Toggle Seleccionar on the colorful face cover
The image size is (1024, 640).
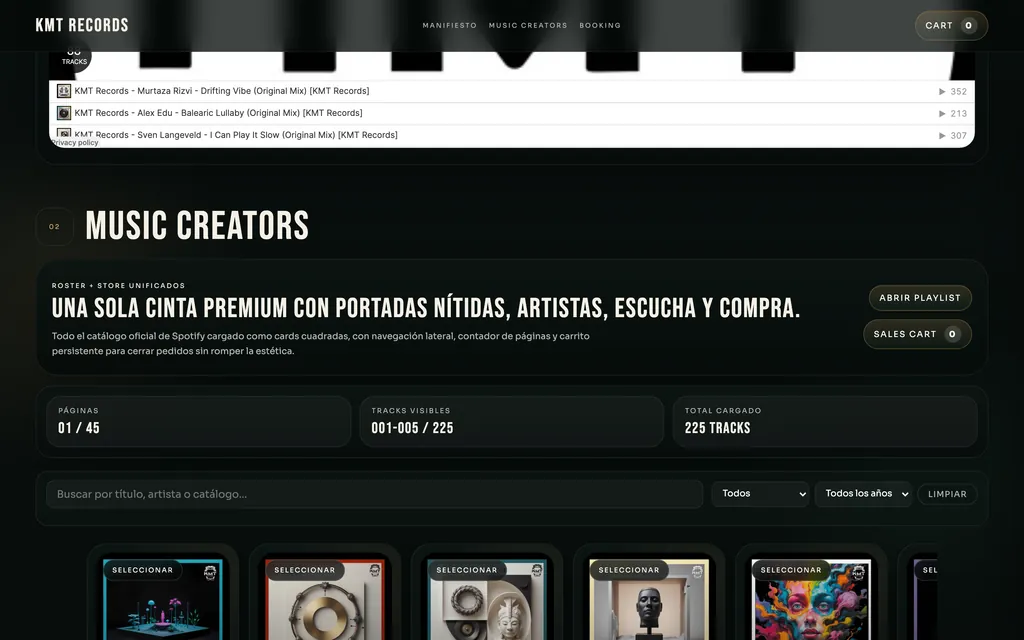(x=791, y=570)
